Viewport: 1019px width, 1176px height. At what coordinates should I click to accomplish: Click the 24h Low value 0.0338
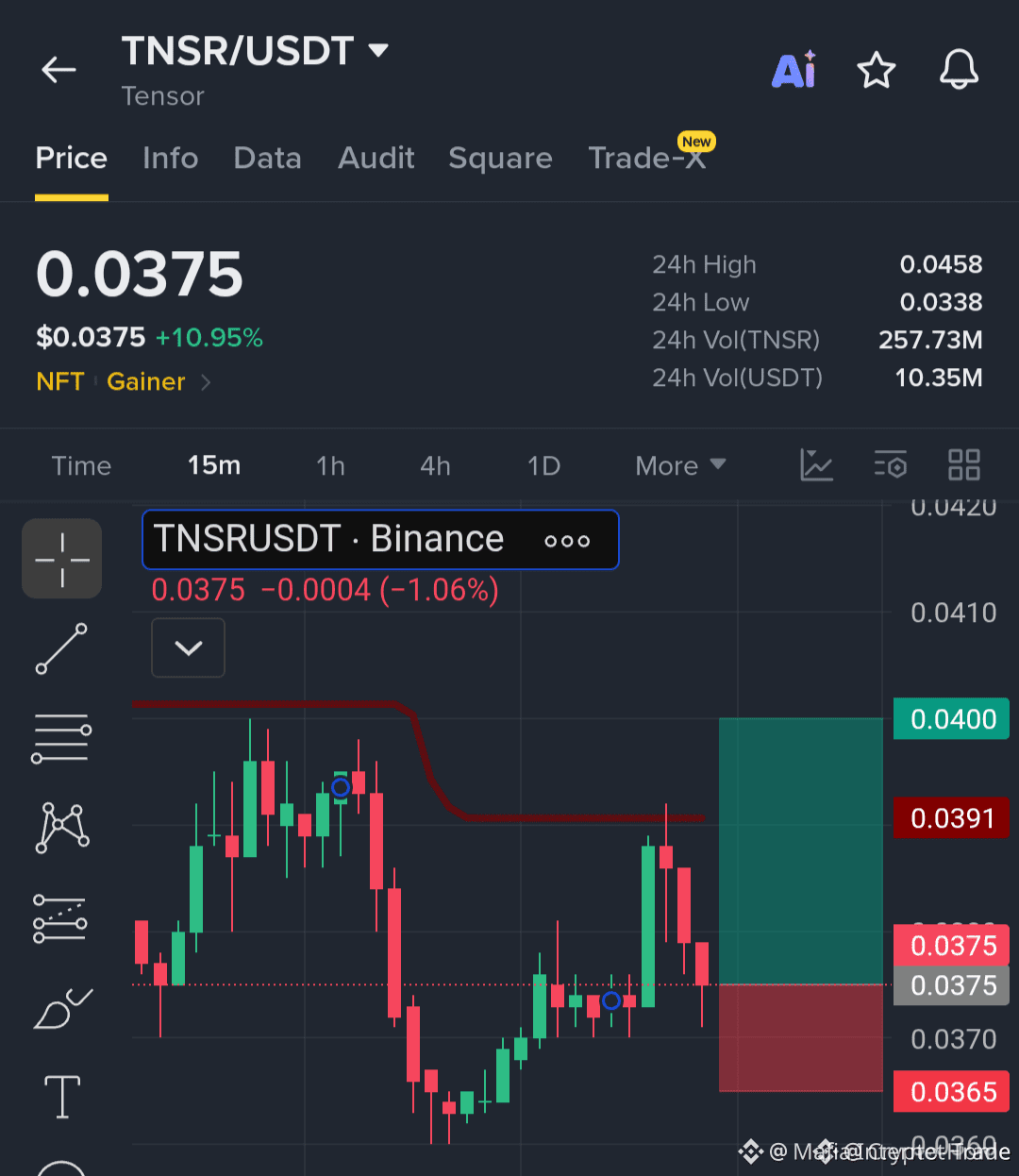[941, 302]
